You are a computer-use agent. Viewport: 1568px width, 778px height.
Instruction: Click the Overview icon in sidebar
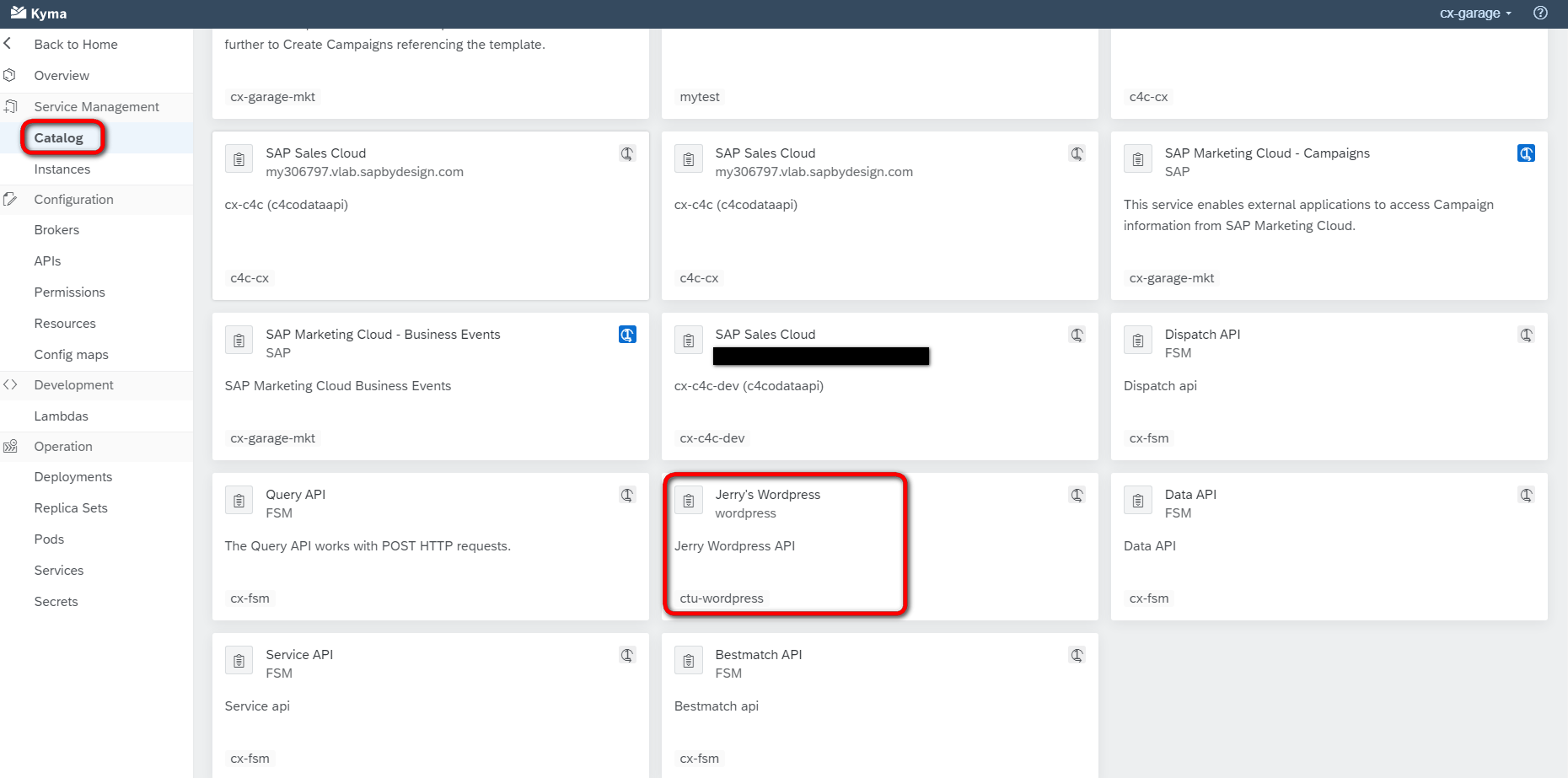click(10, 75)
